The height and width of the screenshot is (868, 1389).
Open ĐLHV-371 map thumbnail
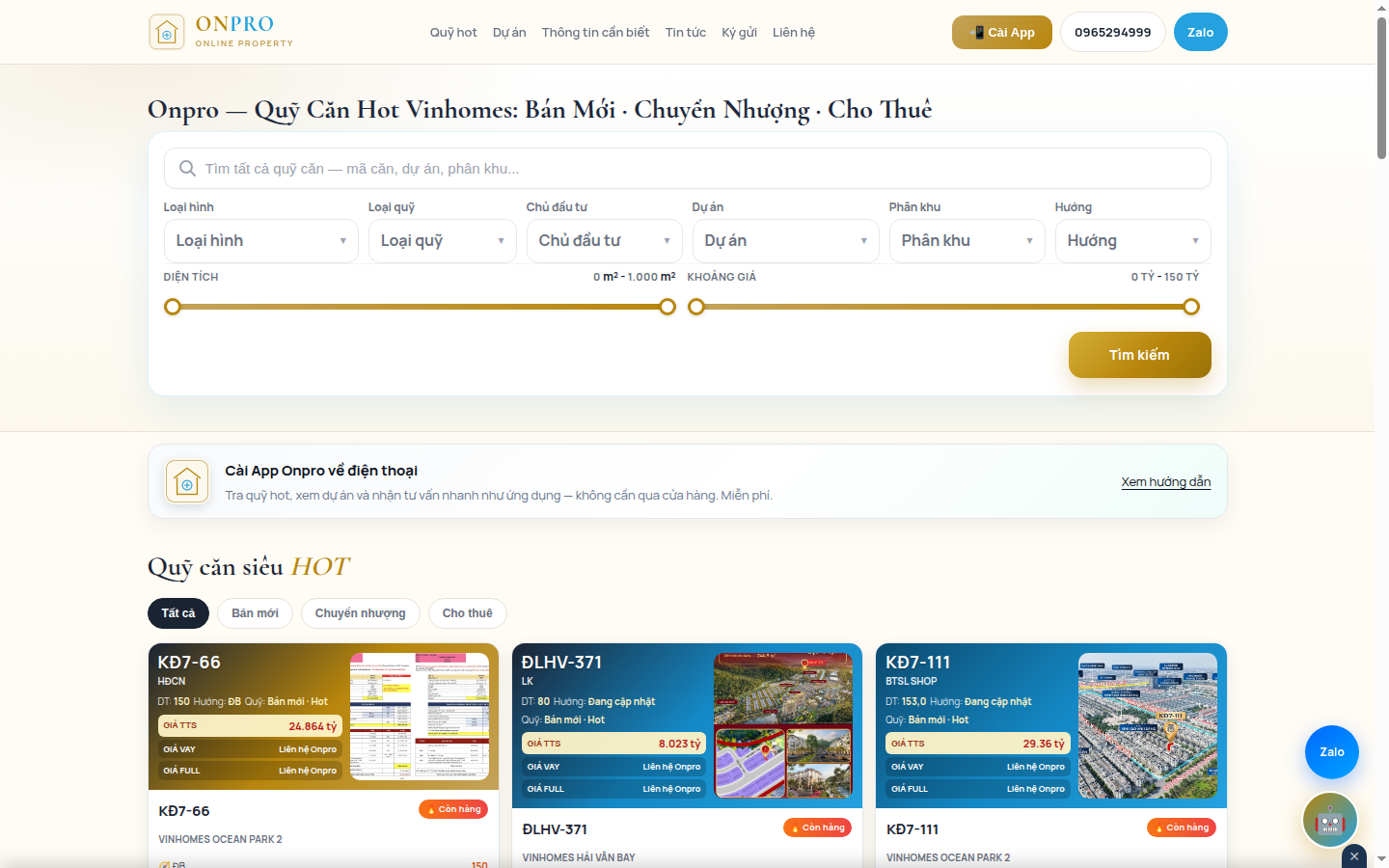(783, 725)
